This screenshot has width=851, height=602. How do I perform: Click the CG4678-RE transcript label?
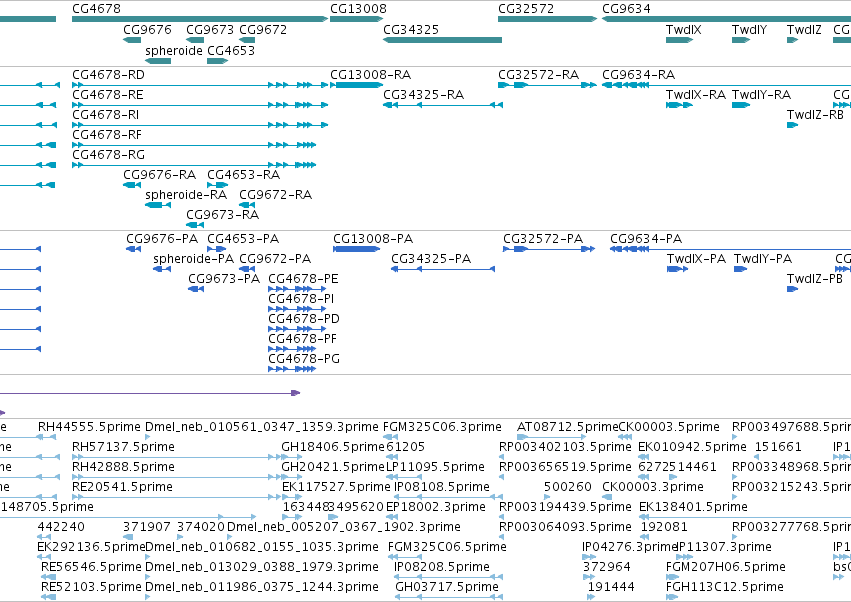(x=107, y=95)
